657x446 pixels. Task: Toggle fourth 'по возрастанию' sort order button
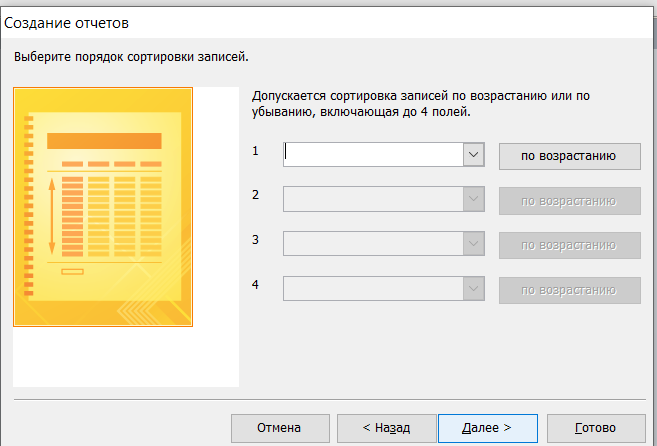569,290
